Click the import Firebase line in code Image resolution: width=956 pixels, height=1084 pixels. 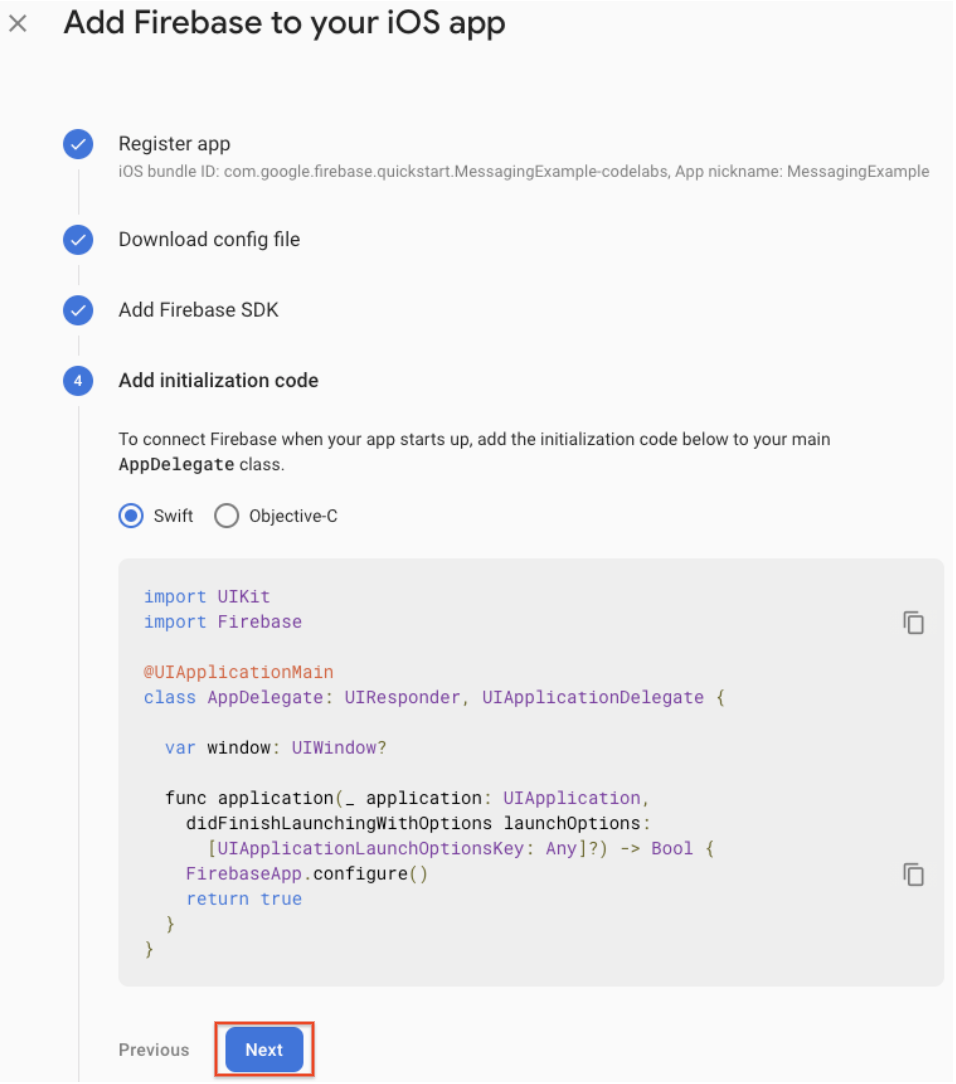coord(222,622)
